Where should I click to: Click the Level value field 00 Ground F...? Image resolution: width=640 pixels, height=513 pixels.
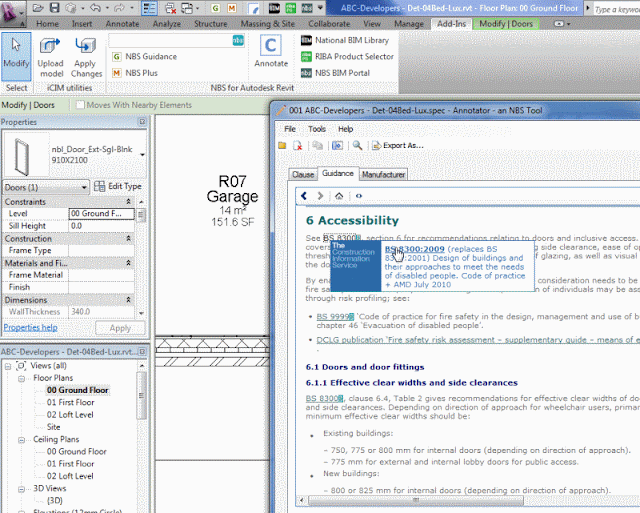coord(101,213)
